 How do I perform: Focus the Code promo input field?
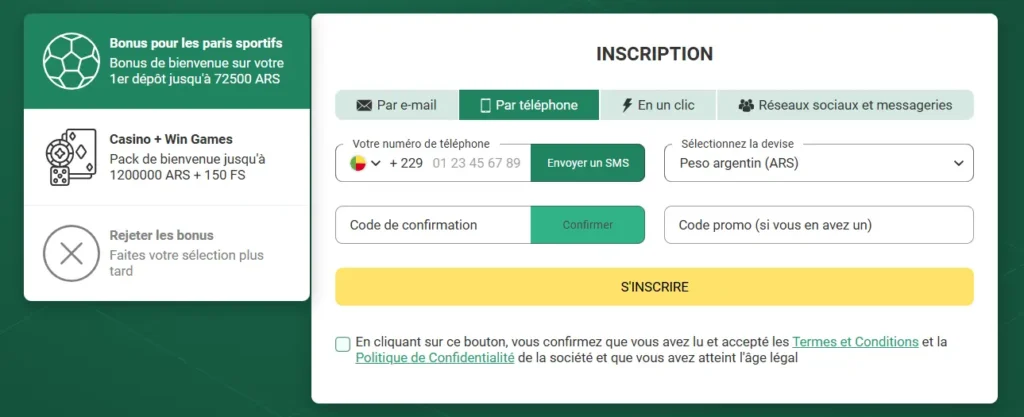819,225
